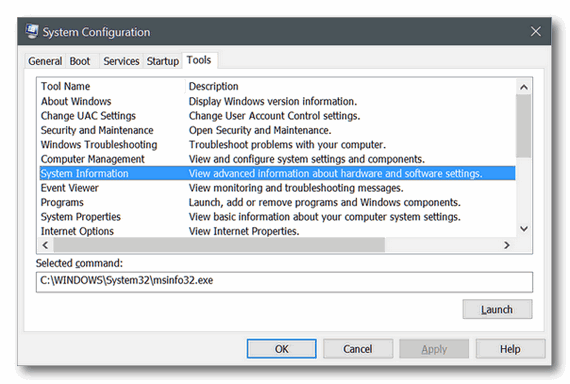Click the horizontal scrollbar left arrow
Screen dimensions: 570x384
[45, 245]
